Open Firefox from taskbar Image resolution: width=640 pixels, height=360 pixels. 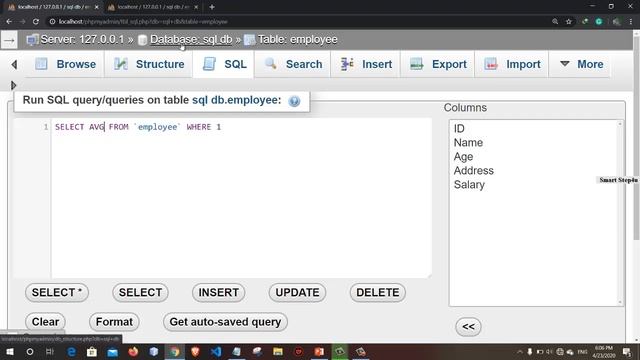133,352
